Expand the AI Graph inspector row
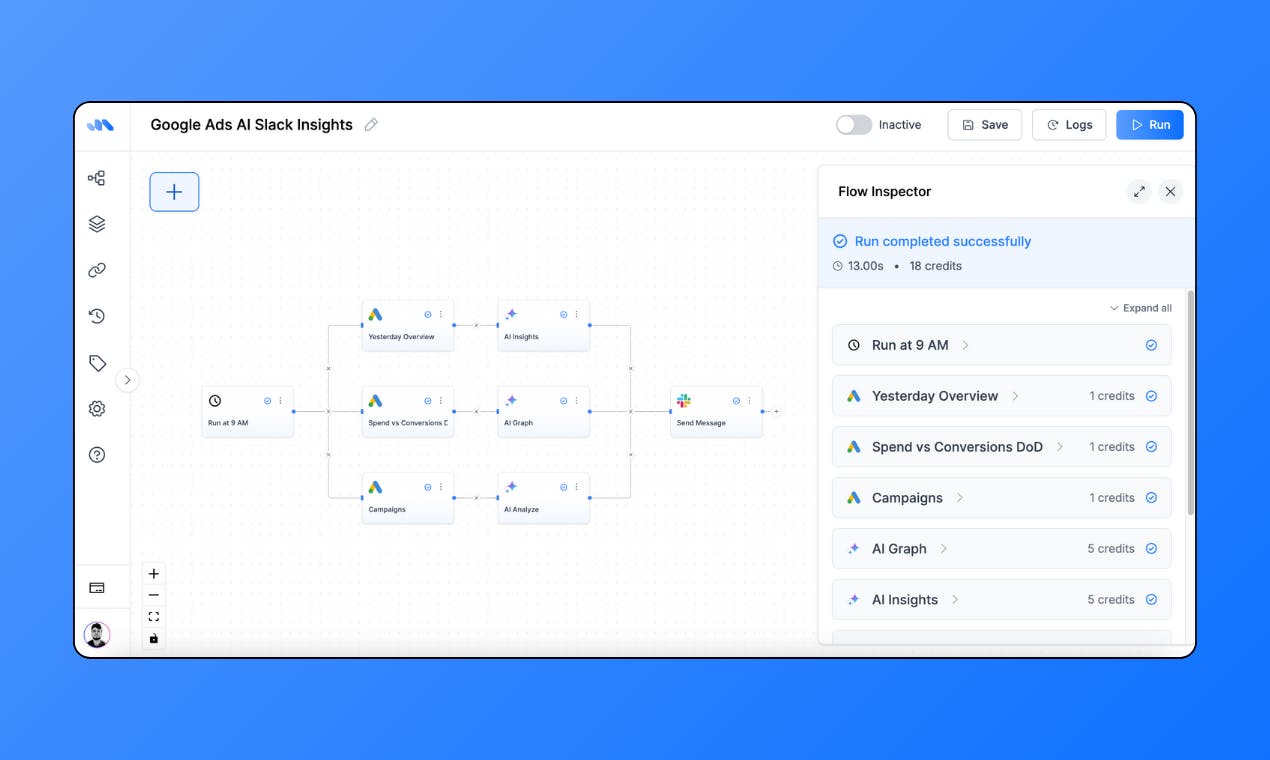The width and height of the screenshot is (1270, 760). [1001, 549]
